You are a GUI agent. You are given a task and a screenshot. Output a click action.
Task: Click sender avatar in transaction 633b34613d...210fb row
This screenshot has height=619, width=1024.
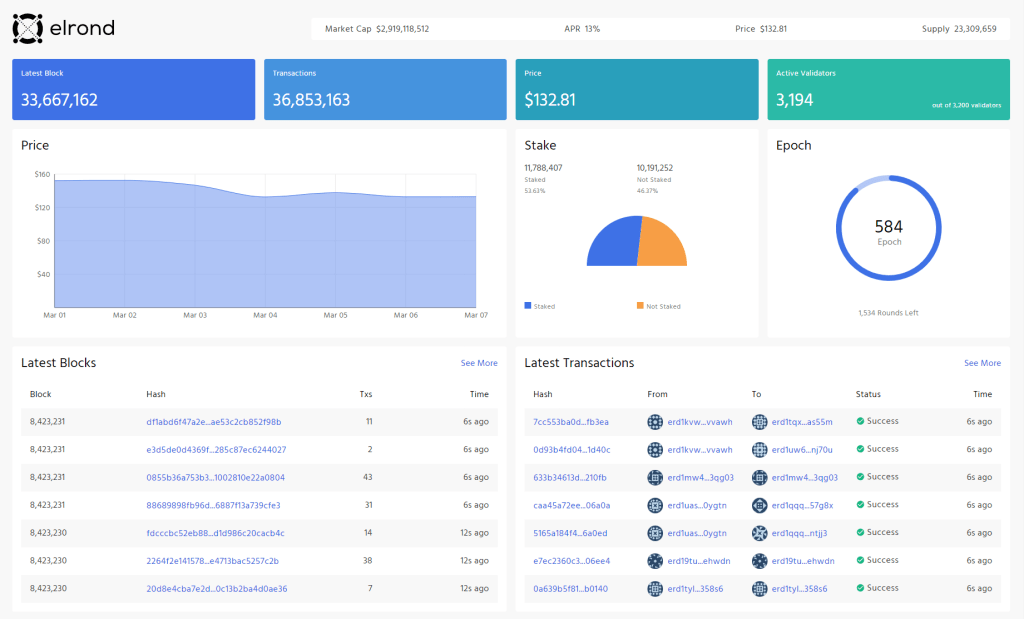click(656, 477)
